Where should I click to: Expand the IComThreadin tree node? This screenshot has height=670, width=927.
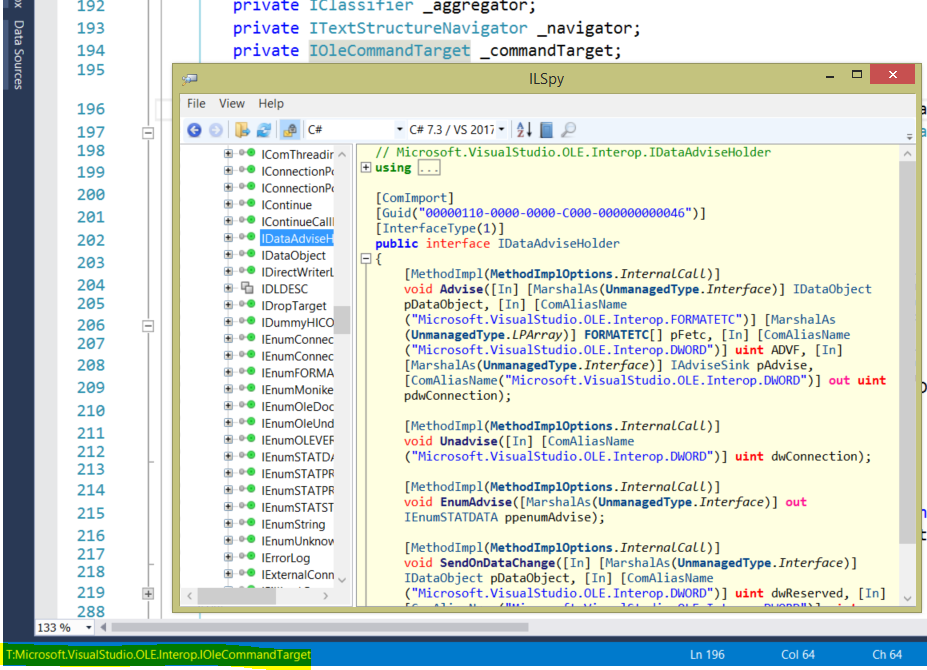[228, 154]
